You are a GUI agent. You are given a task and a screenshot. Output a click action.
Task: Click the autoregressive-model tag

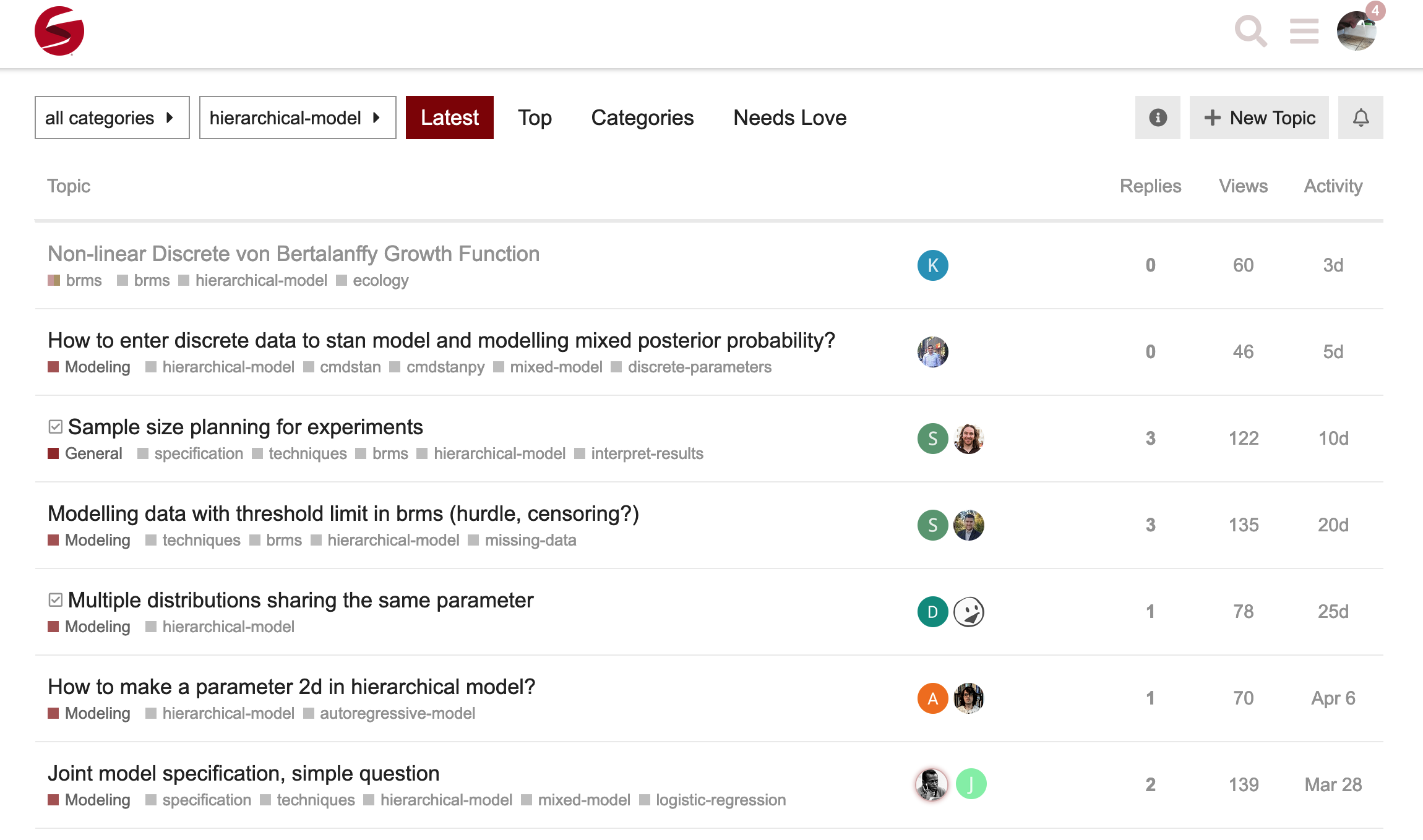point(397,713)
